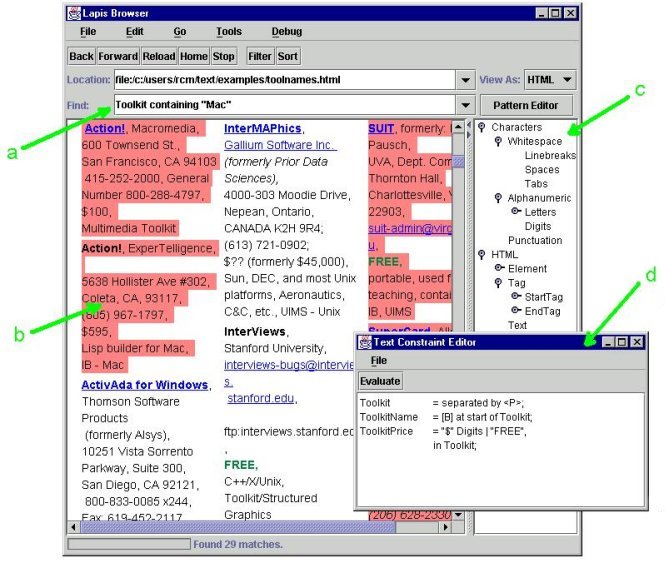
Task: Go to Home page button
Action: [x=194, y=57]
